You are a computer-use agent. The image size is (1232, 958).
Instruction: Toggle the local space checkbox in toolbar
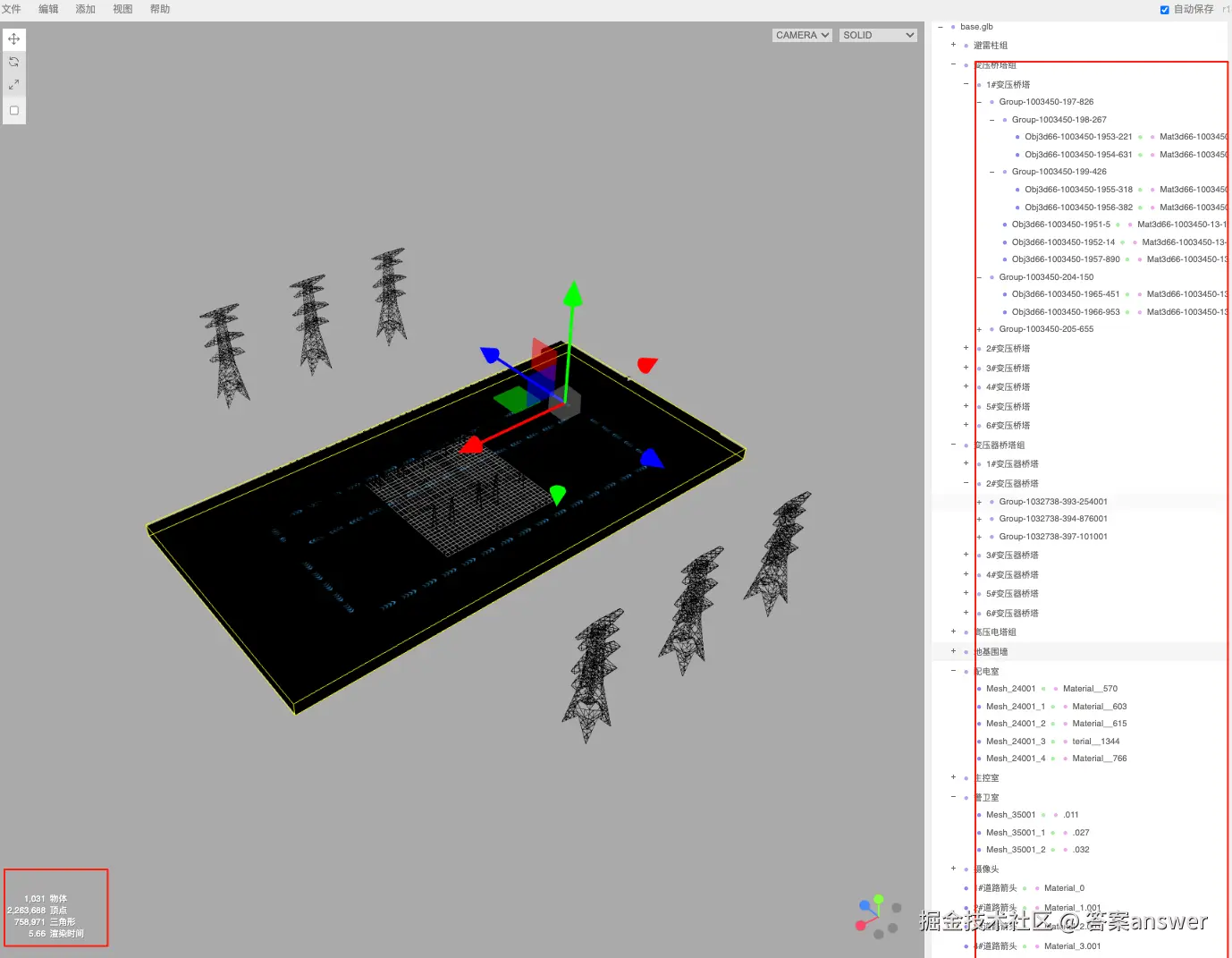point(14,111)
